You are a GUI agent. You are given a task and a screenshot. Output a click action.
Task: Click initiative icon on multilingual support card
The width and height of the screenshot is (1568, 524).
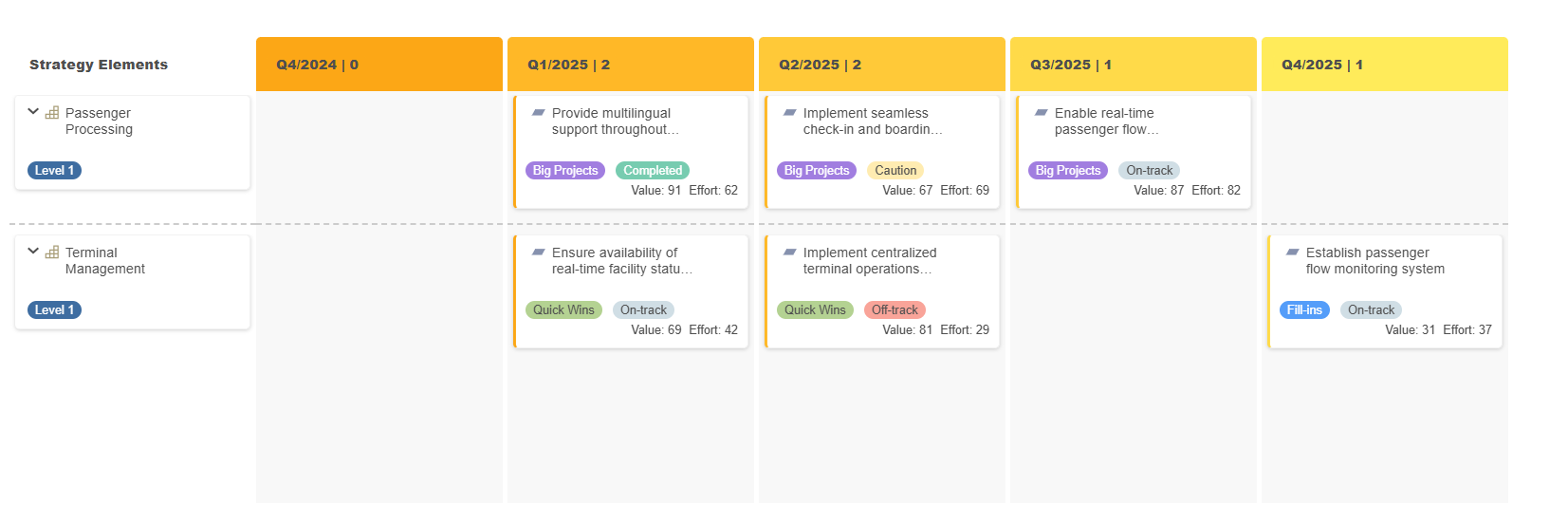click(x=539, y=112)
